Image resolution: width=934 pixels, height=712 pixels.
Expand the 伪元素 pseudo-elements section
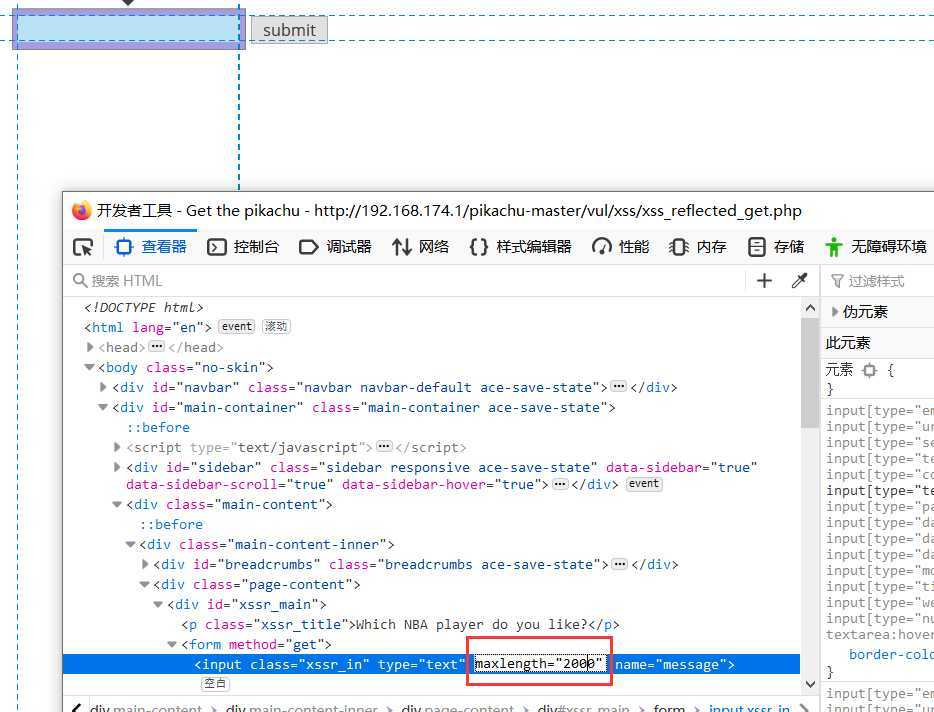coord(835,312)
